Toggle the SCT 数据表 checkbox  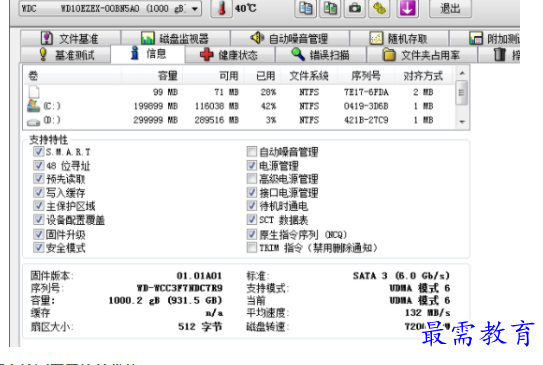tap(252, 220)
